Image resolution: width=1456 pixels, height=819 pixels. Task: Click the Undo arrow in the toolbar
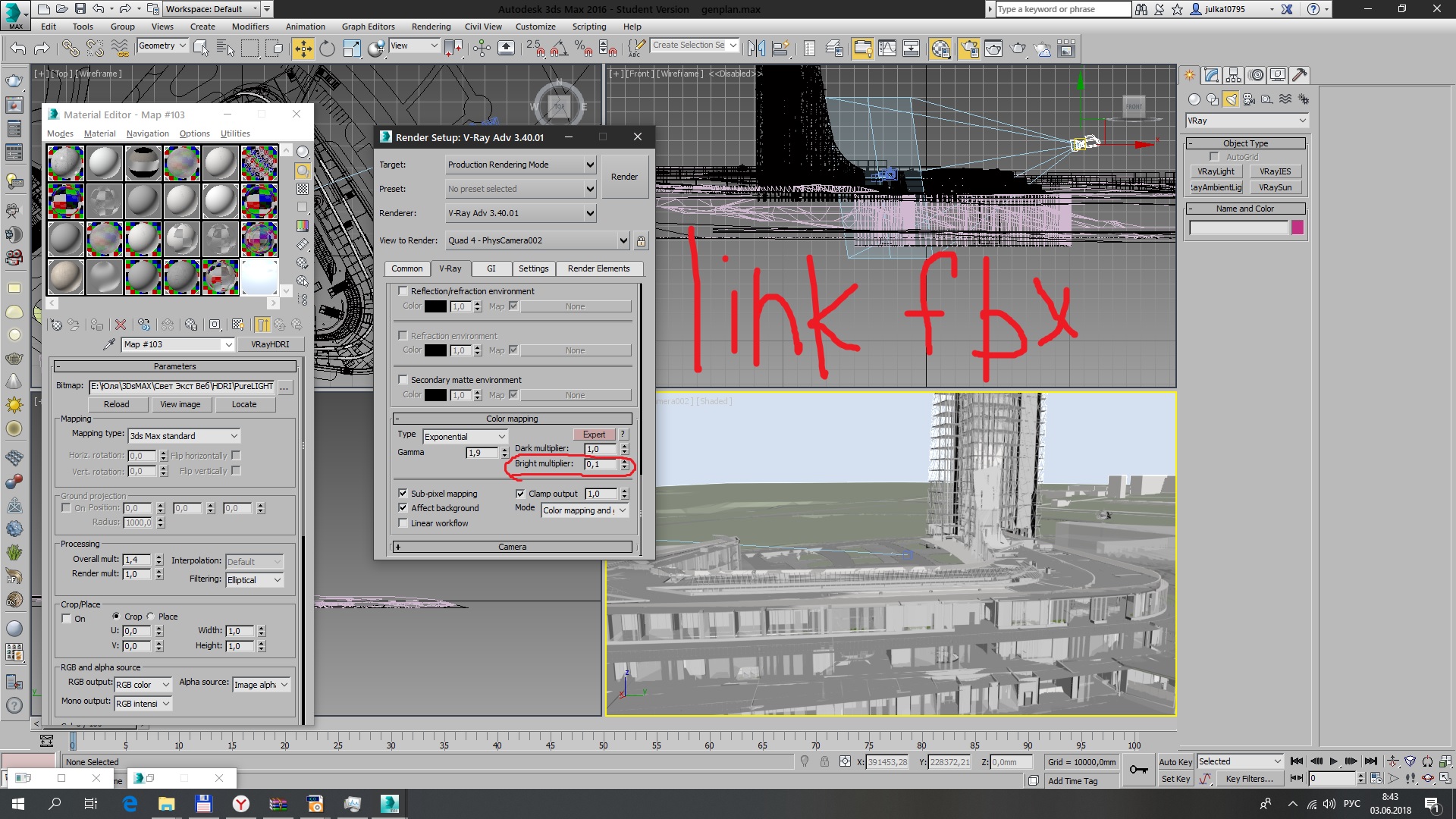point(18,49)
